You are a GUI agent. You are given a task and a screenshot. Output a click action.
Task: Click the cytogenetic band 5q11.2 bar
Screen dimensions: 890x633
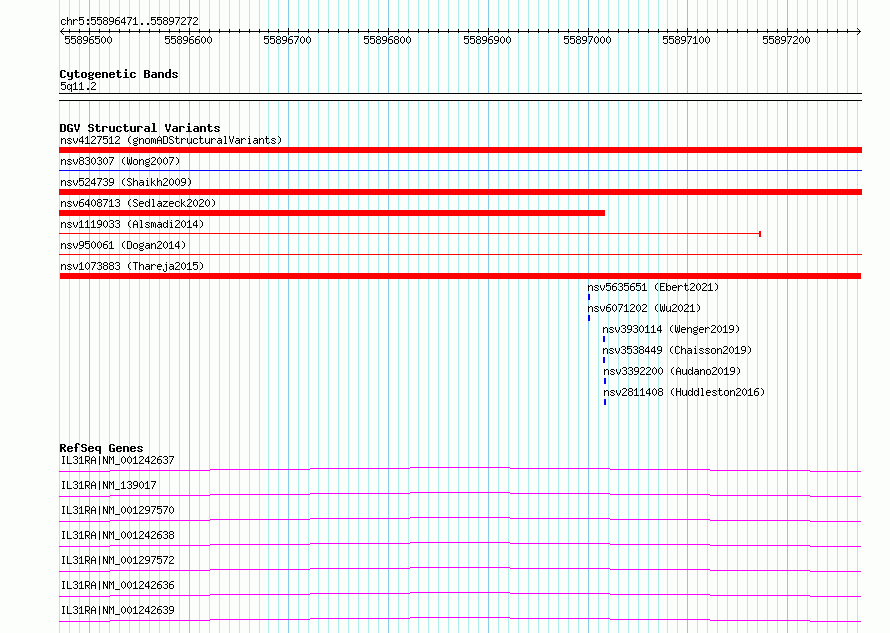[460, 97]
